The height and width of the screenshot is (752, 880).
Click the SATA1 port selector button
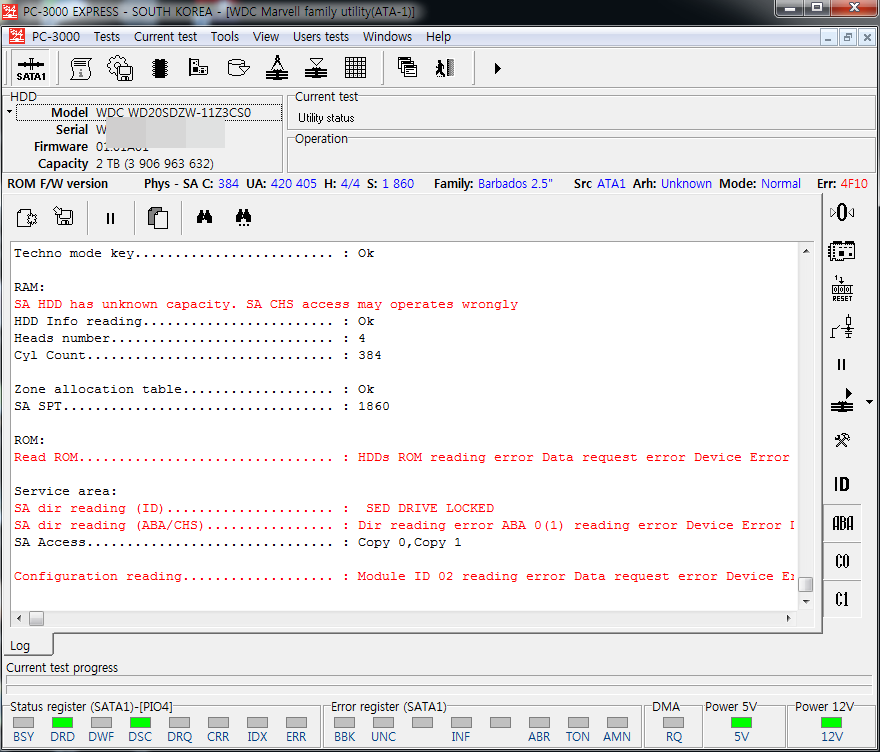pos(31,68)
